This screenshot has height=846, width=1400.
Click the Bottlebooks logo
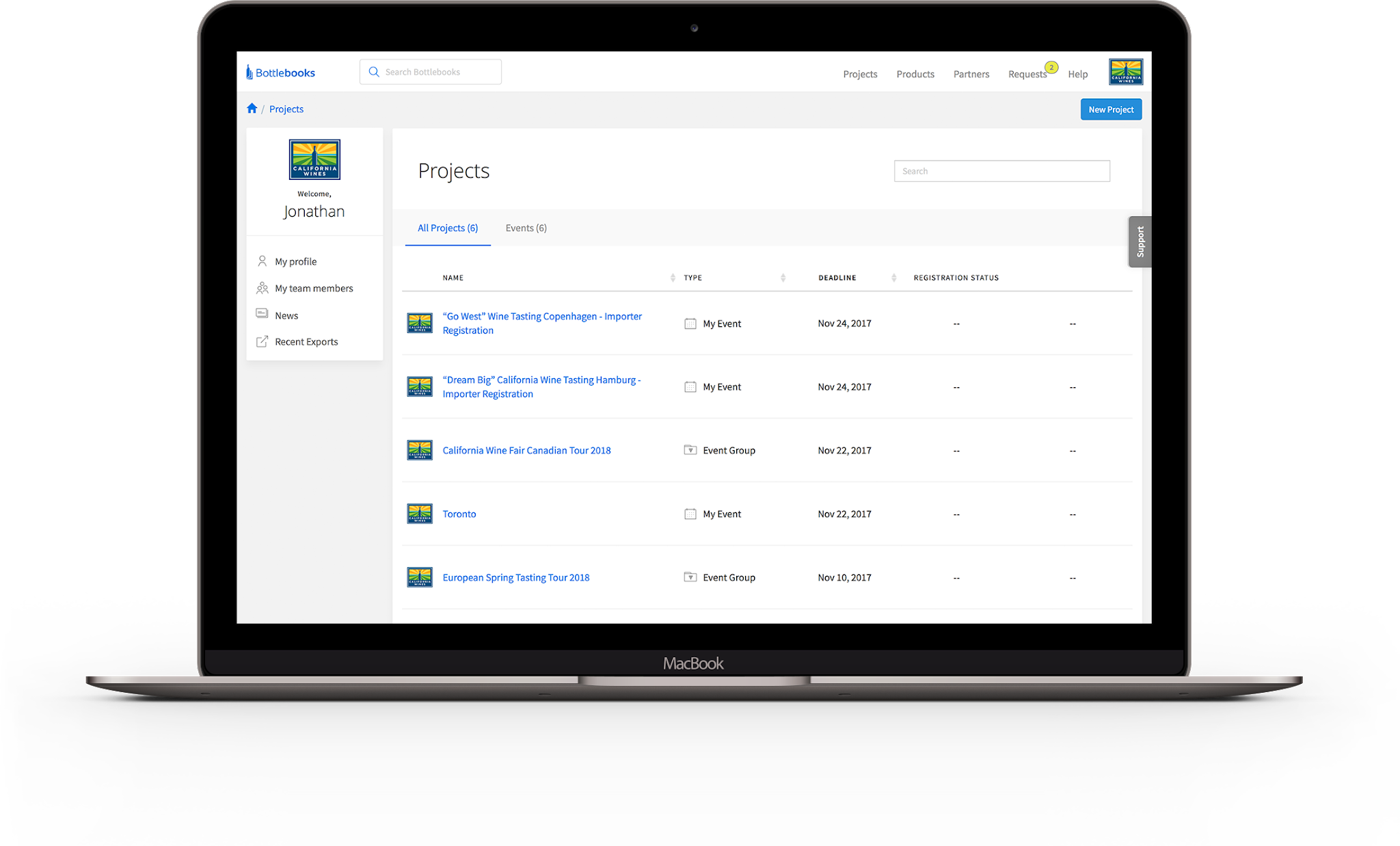(x=281, y=72)
